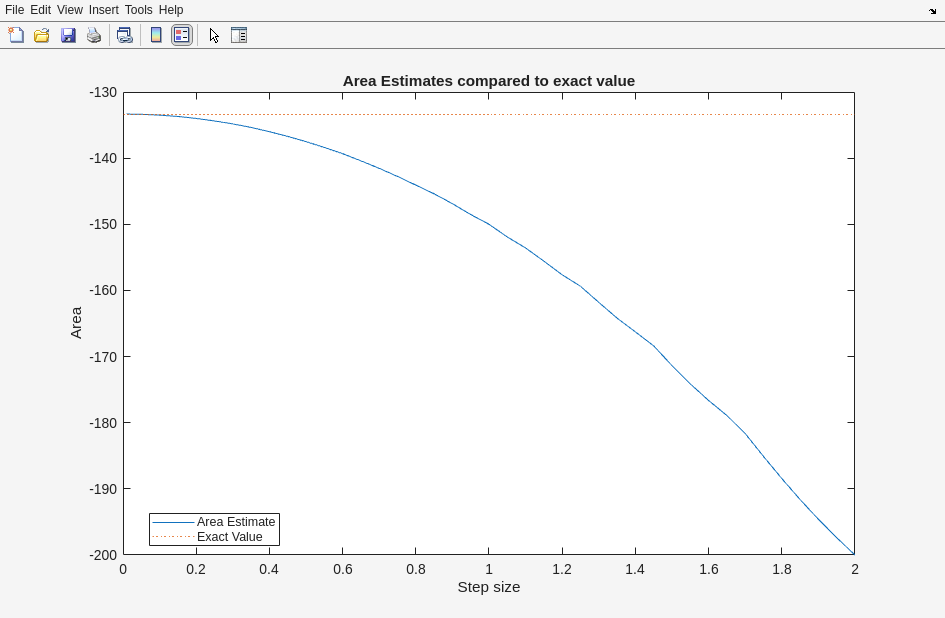Click the plot title 'Area Estimates compared to exact value'
The image size is (945, 618).
(488, 81)
